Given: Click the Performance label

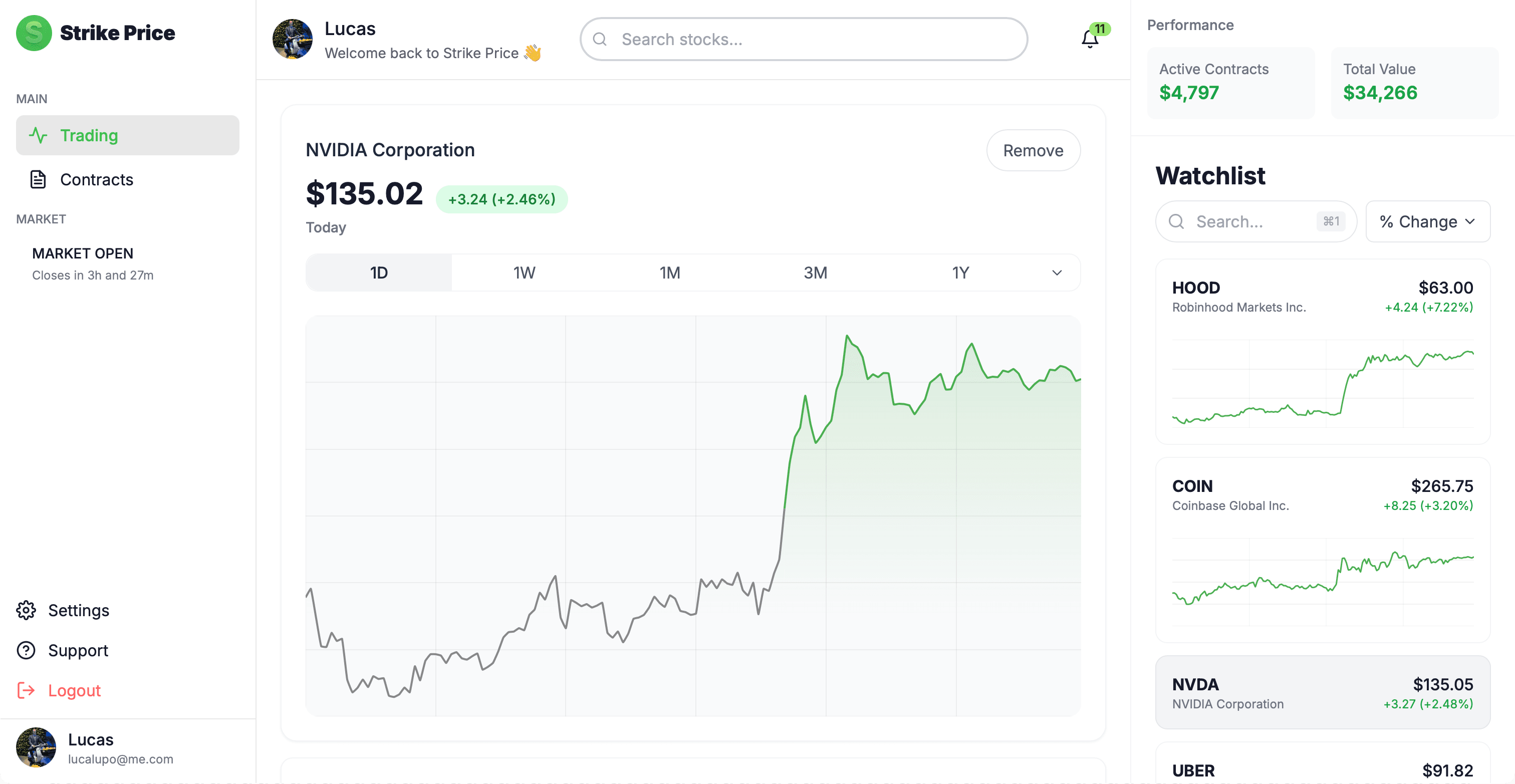Looking at the screenshot, I should (1190, 25).
